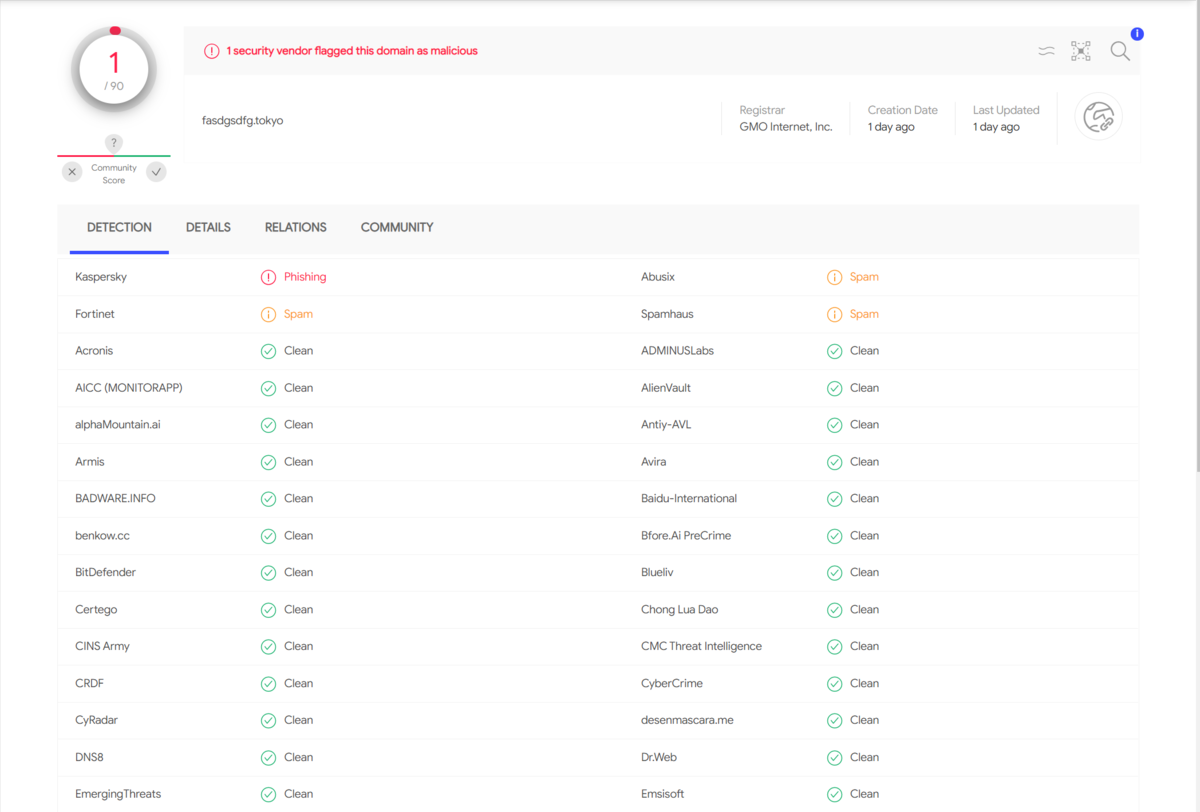1200x812 pixels.
Task: Click the graph network icon in header
Action: point(1081,51)
